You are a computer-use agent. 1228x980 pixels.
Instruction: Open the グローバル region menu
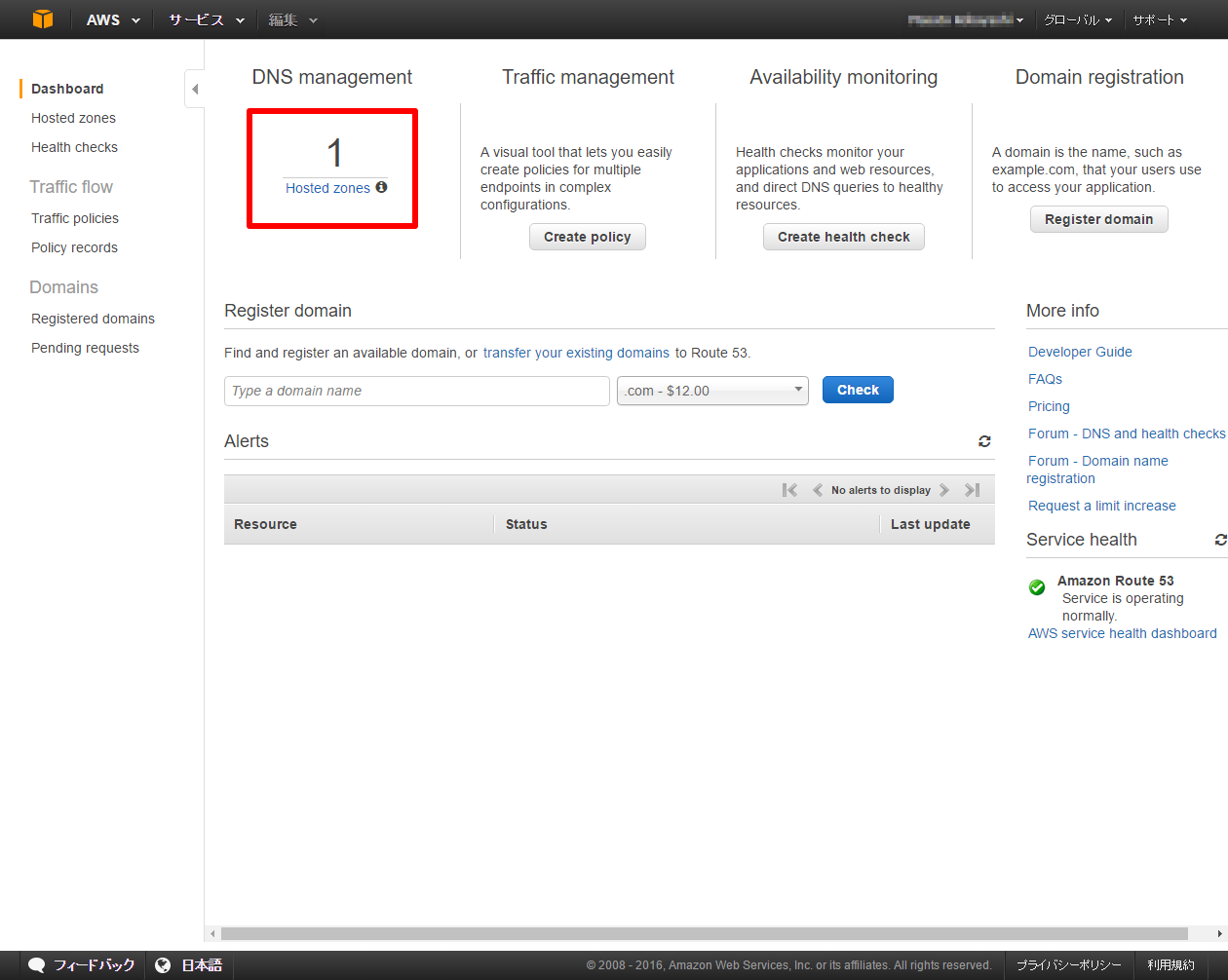[1077, 19]
